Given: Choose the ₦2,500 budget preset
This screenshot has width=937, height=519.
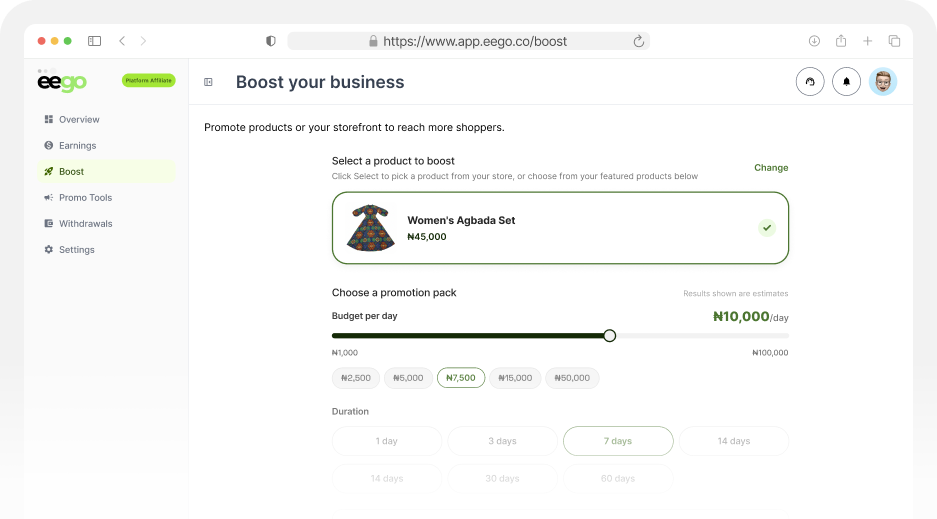Looking at the screenshot, I should pyautogui.click(x=356, y=378).
